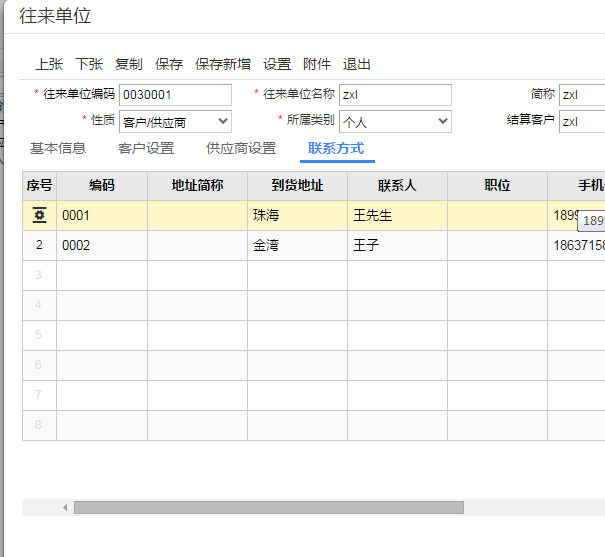Click empty row number 7
This screenshot has height=557, width=605.
click(39, 395)
